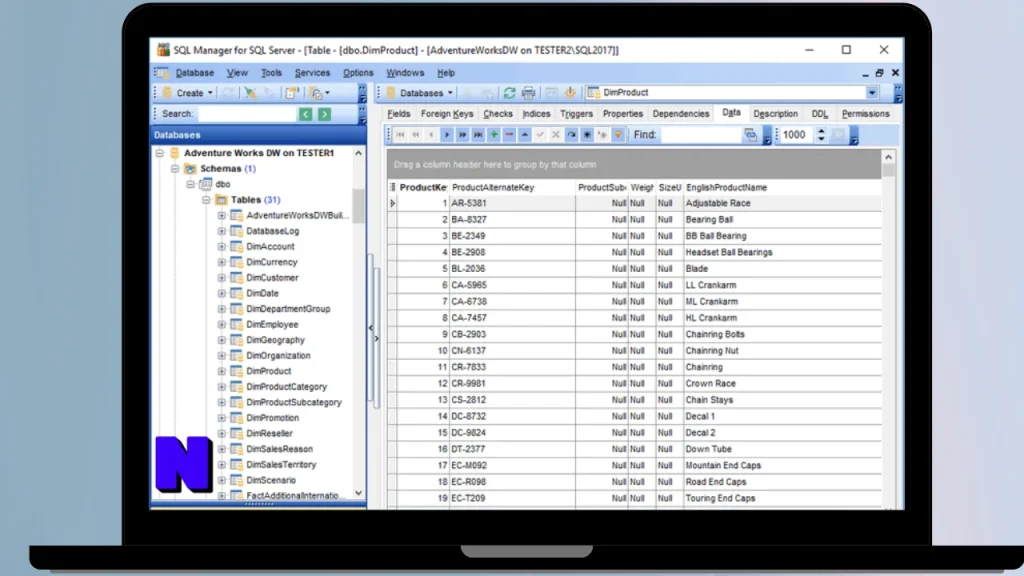
Task: Click the 'Drag a column header' group panel
Action: [633, 165]
